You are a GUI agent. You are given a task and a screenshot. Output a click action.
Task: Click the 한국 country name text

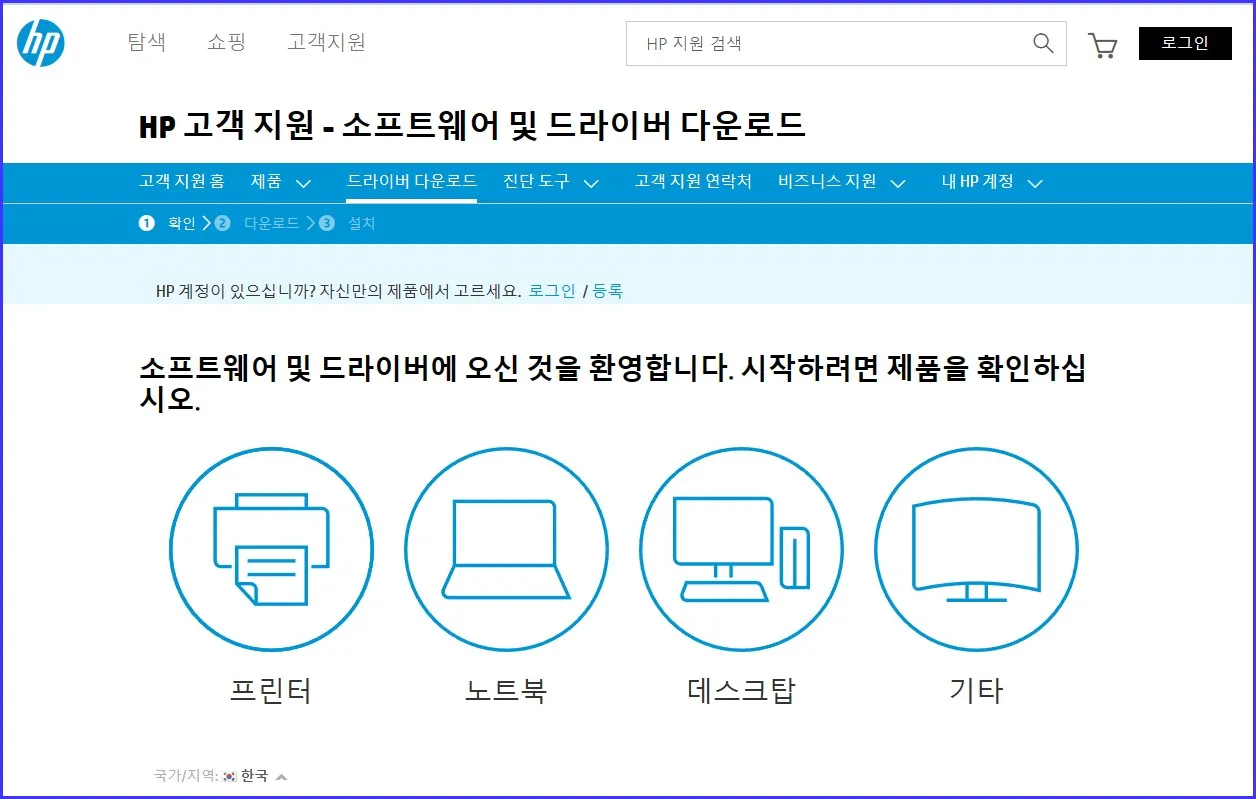click(254, 776)
